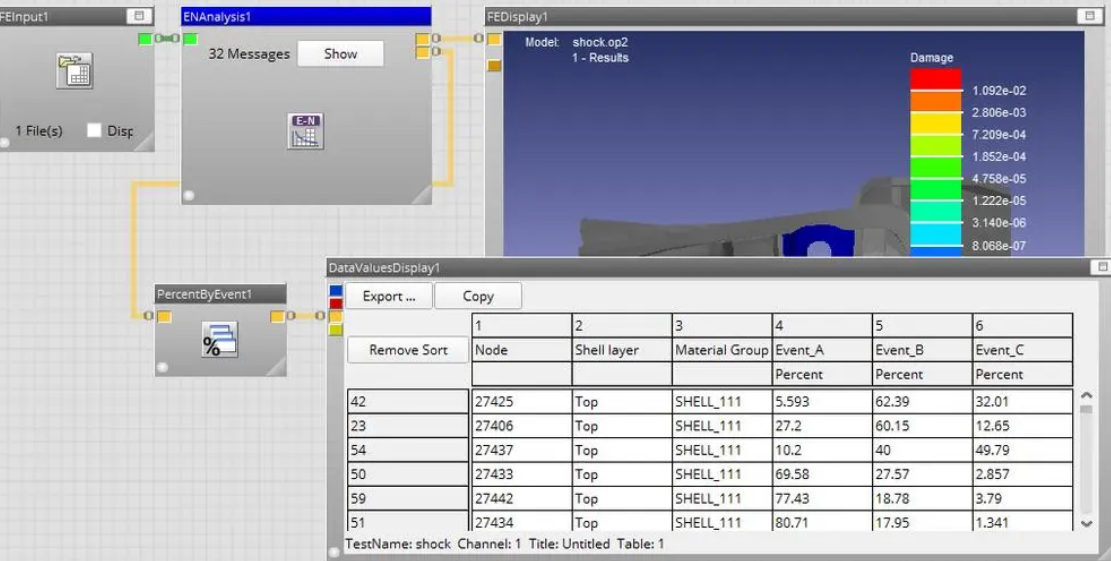Select the Material Group column header
This screenshot has width=1111, height=561.
(720, 350)
